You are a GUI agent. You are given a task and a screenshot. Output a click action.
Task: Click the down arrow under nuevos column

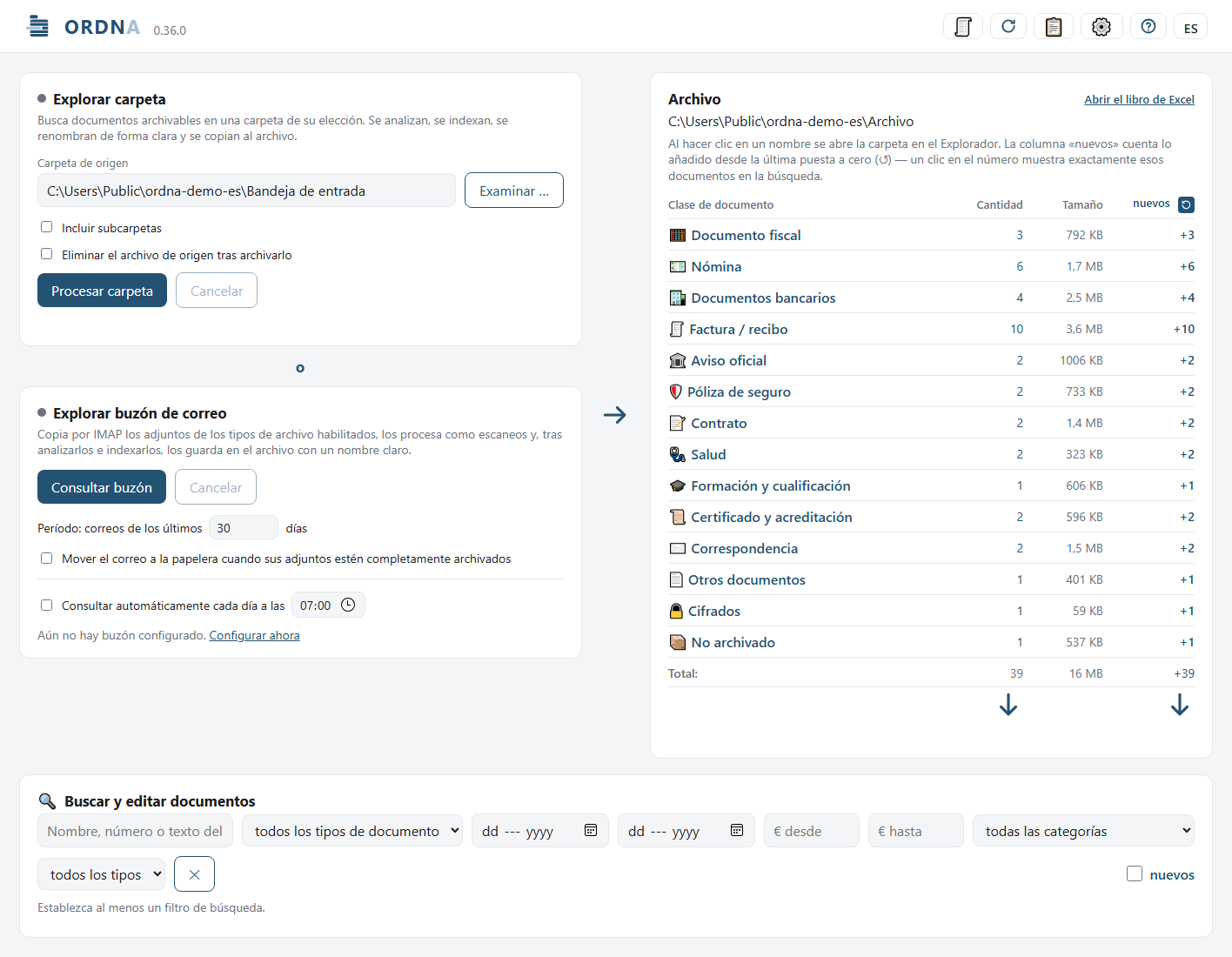click(1180, 705)
